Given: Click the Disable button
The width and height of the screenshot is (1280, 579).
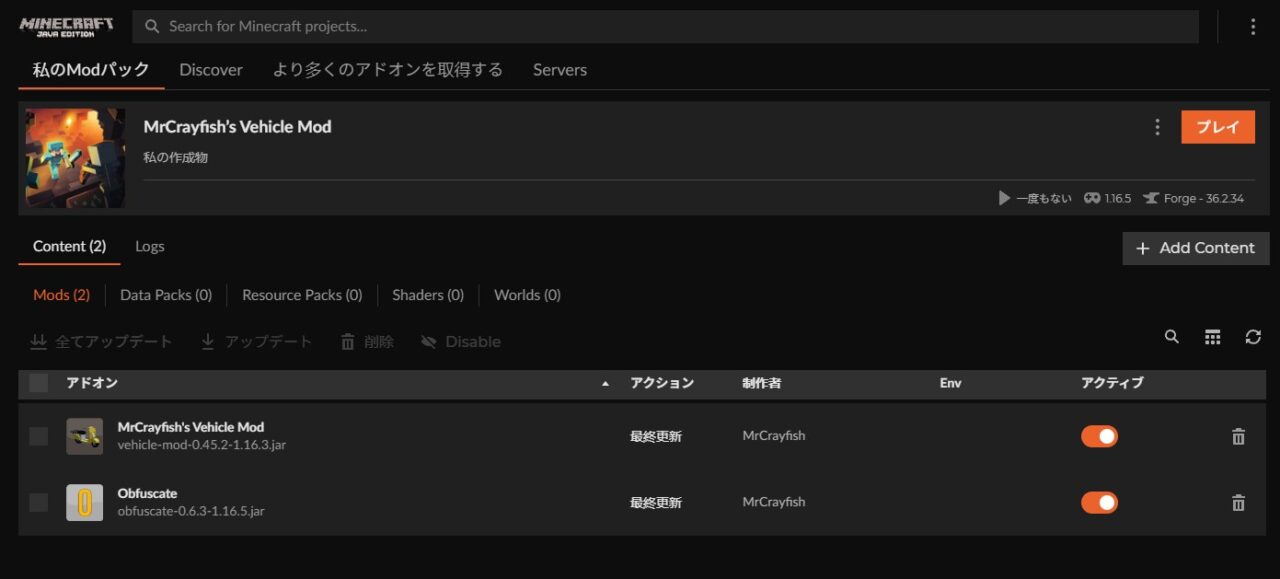Looking at the screenshot, I should [x=461, y=342].
